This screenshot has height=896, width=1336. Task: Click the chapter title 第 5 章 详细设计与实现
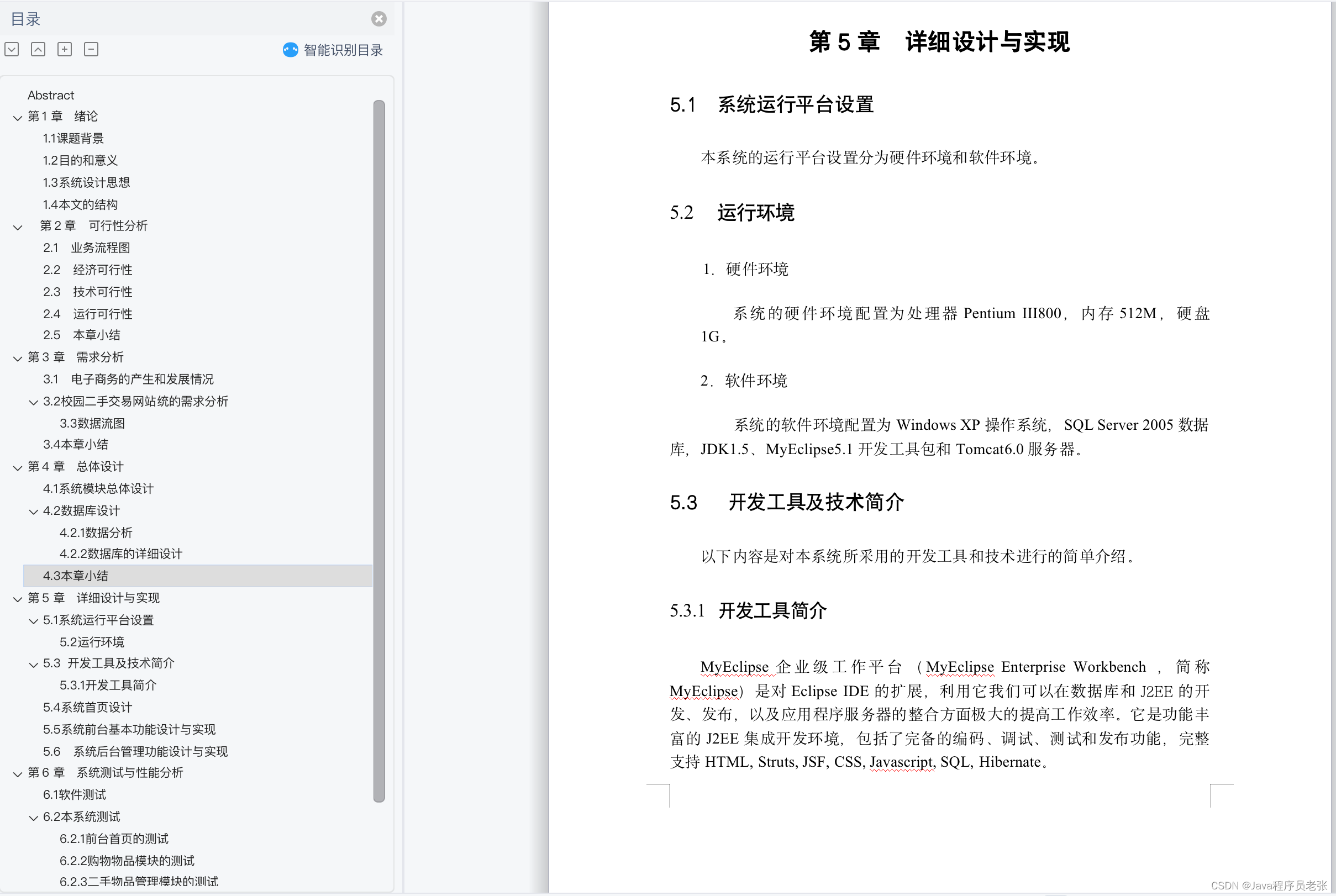939,42
